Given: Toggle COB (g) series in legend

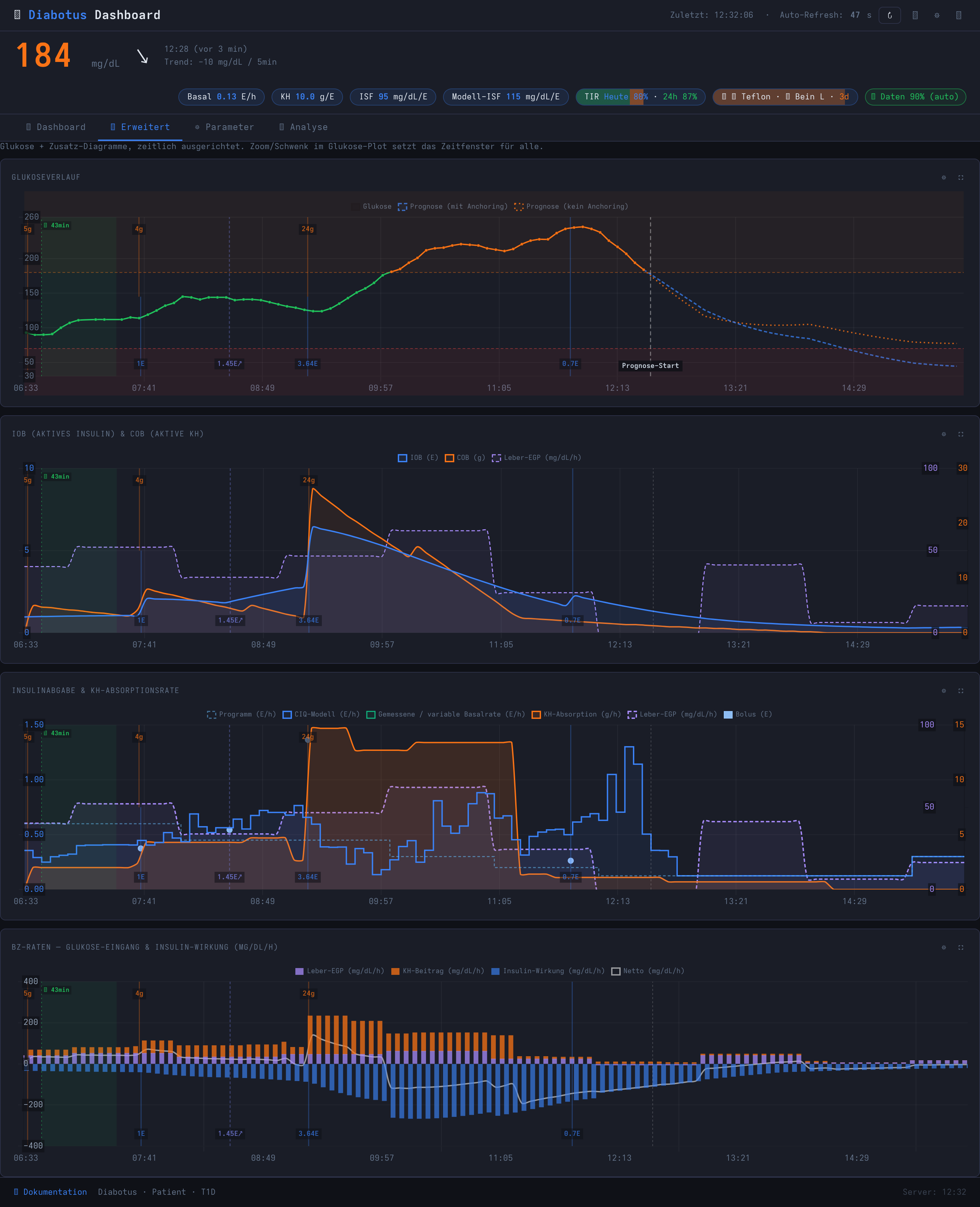Looking at the screenshot, I should tap(464, 458).
